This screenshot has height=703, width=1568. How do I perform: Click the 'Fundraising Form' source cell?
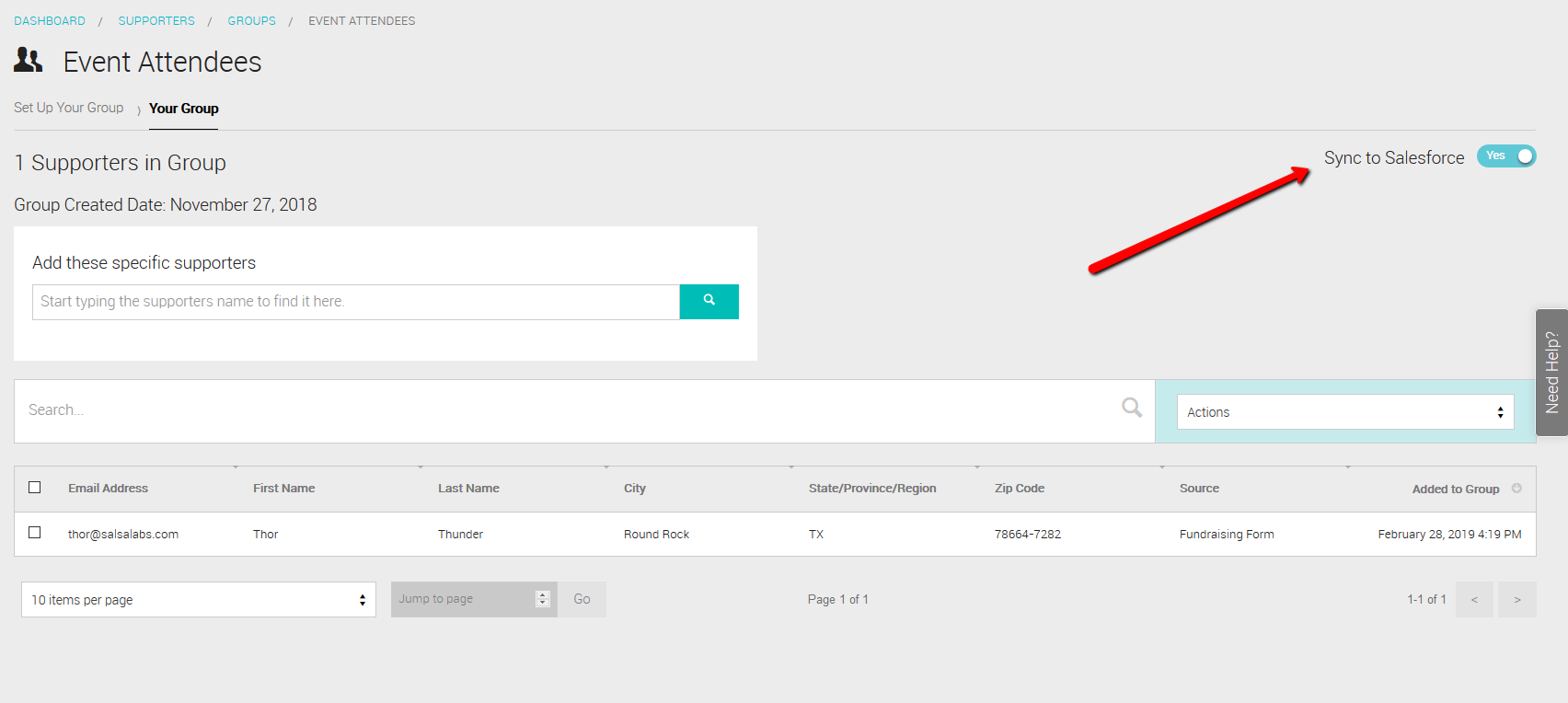(1227, 535)
